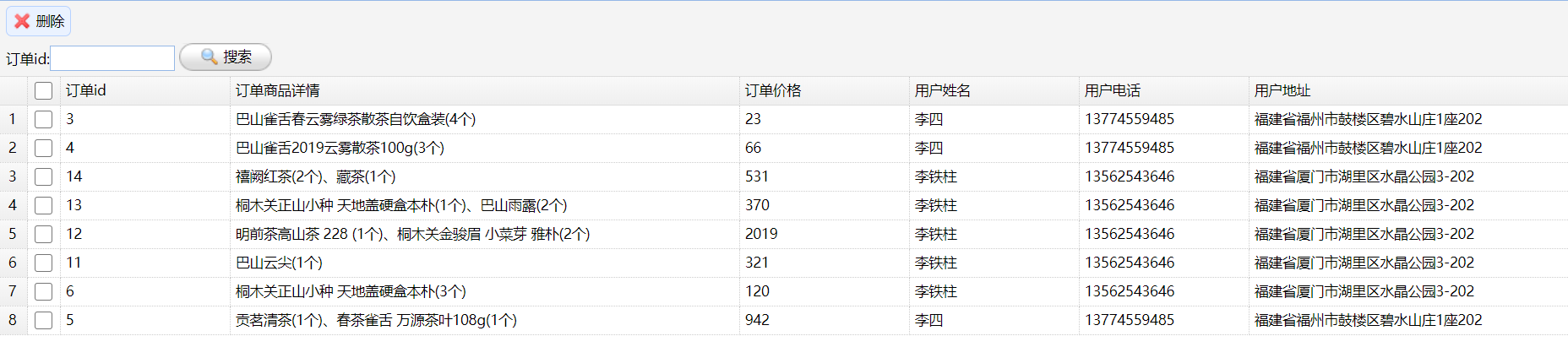Screen dimensions: 1568x347
Task: Click the order price cell 2019
Action: tap(761, 234)
